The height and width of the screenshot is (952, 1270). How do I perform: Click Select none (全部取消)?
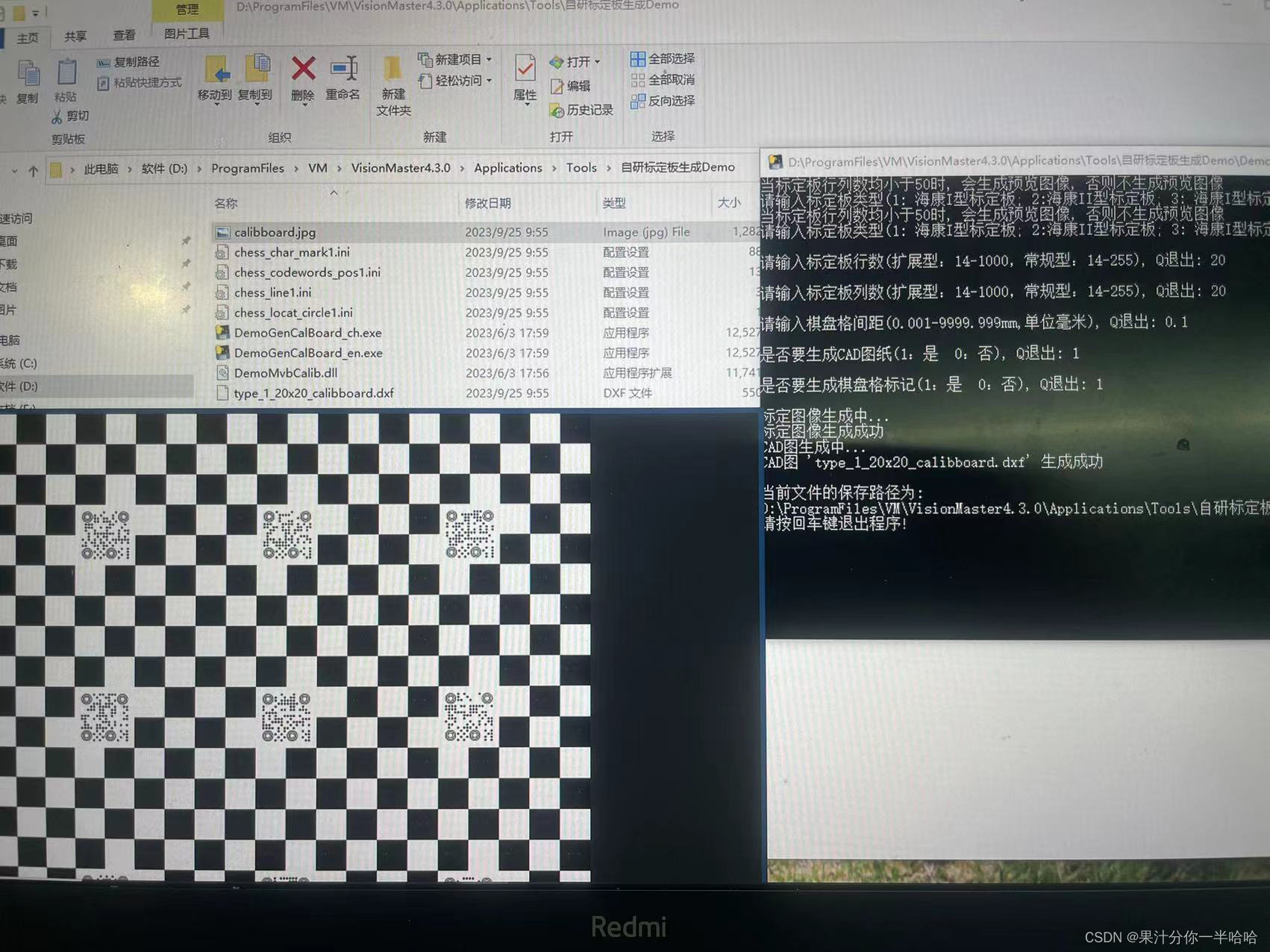click(x=663, y=80)
